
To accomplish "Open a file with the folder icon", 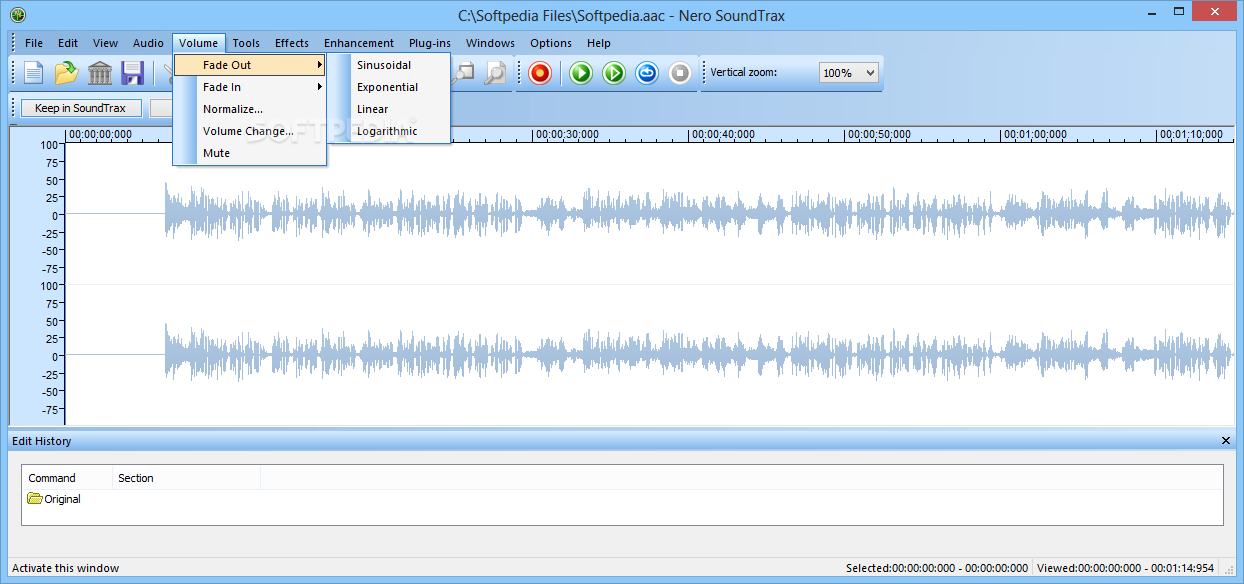I will (x=66, y=73).
